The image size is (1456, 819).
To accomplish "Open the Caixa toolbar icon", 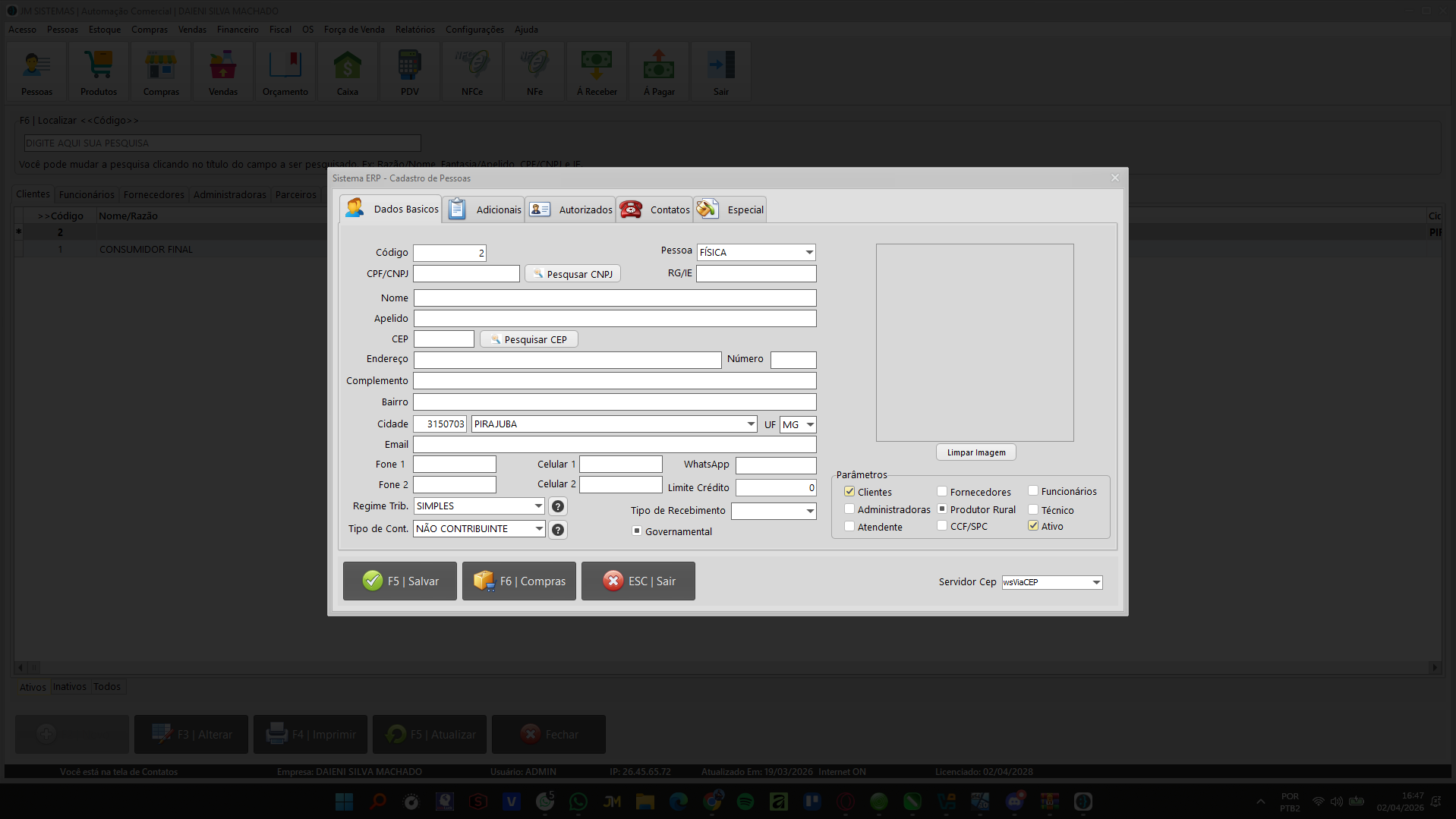I will pyautogui.click(x=347, y=73).
